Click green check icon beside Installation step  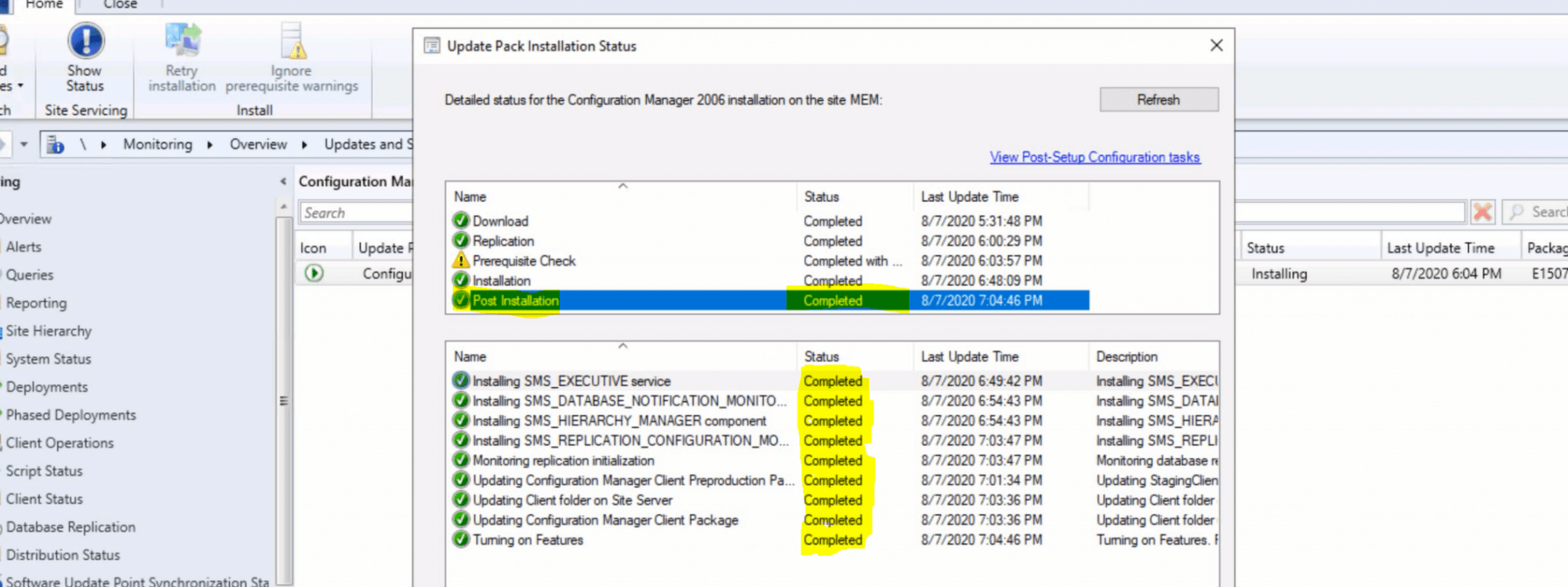[x=461, y=280]
